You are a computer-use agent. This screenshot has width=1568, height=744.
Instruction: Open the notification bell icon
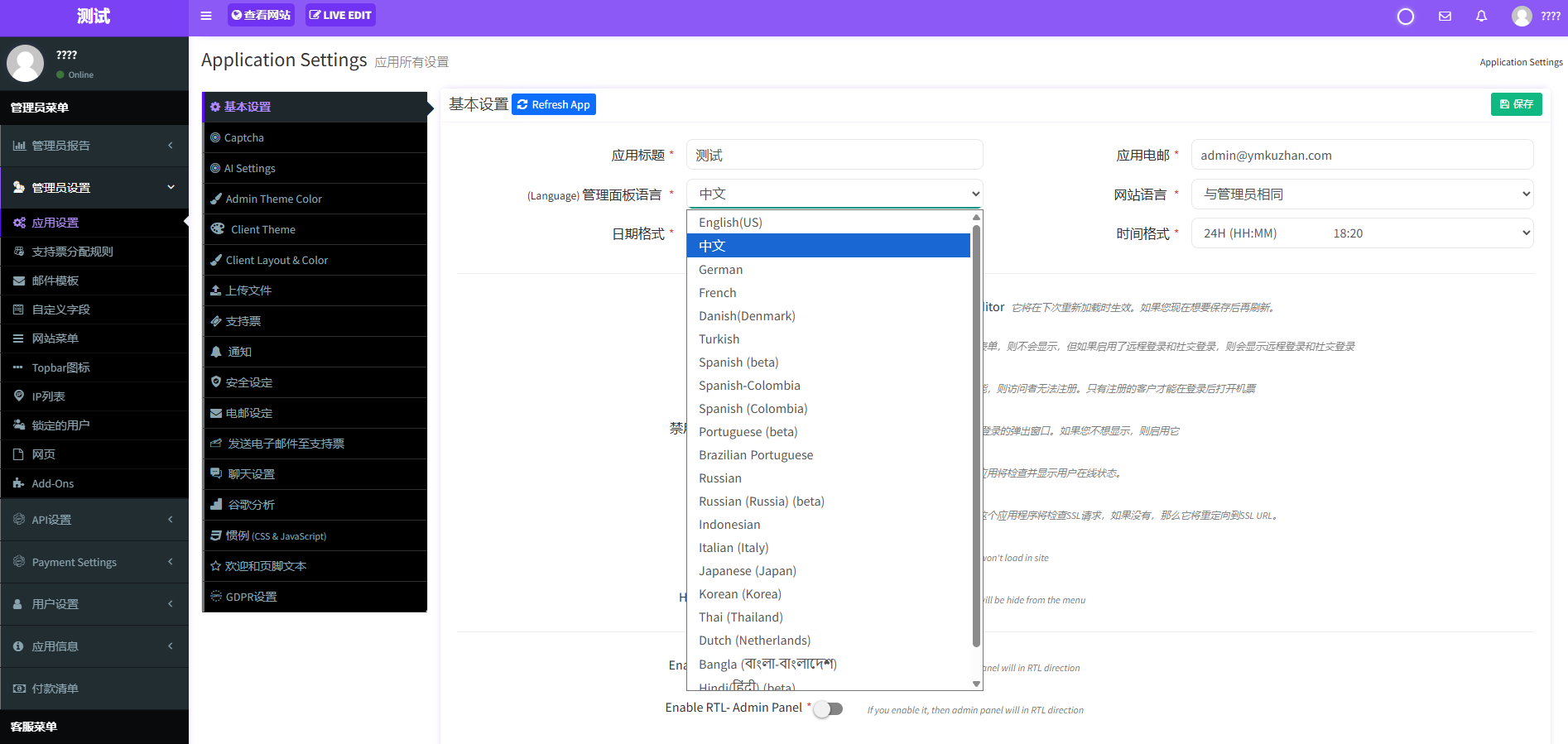[1481, 16]
